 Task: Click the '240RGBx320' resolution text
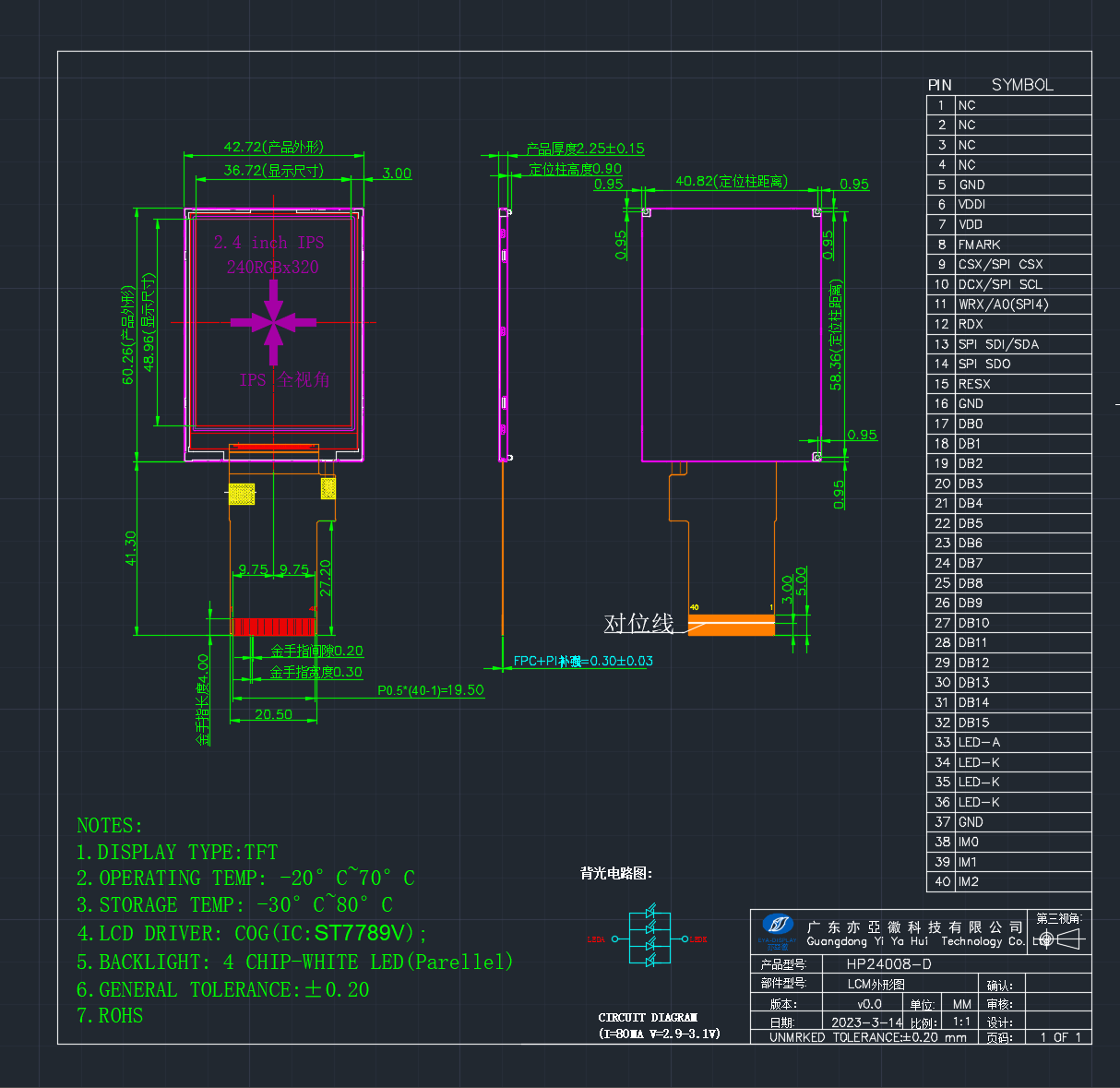(273, 267)
